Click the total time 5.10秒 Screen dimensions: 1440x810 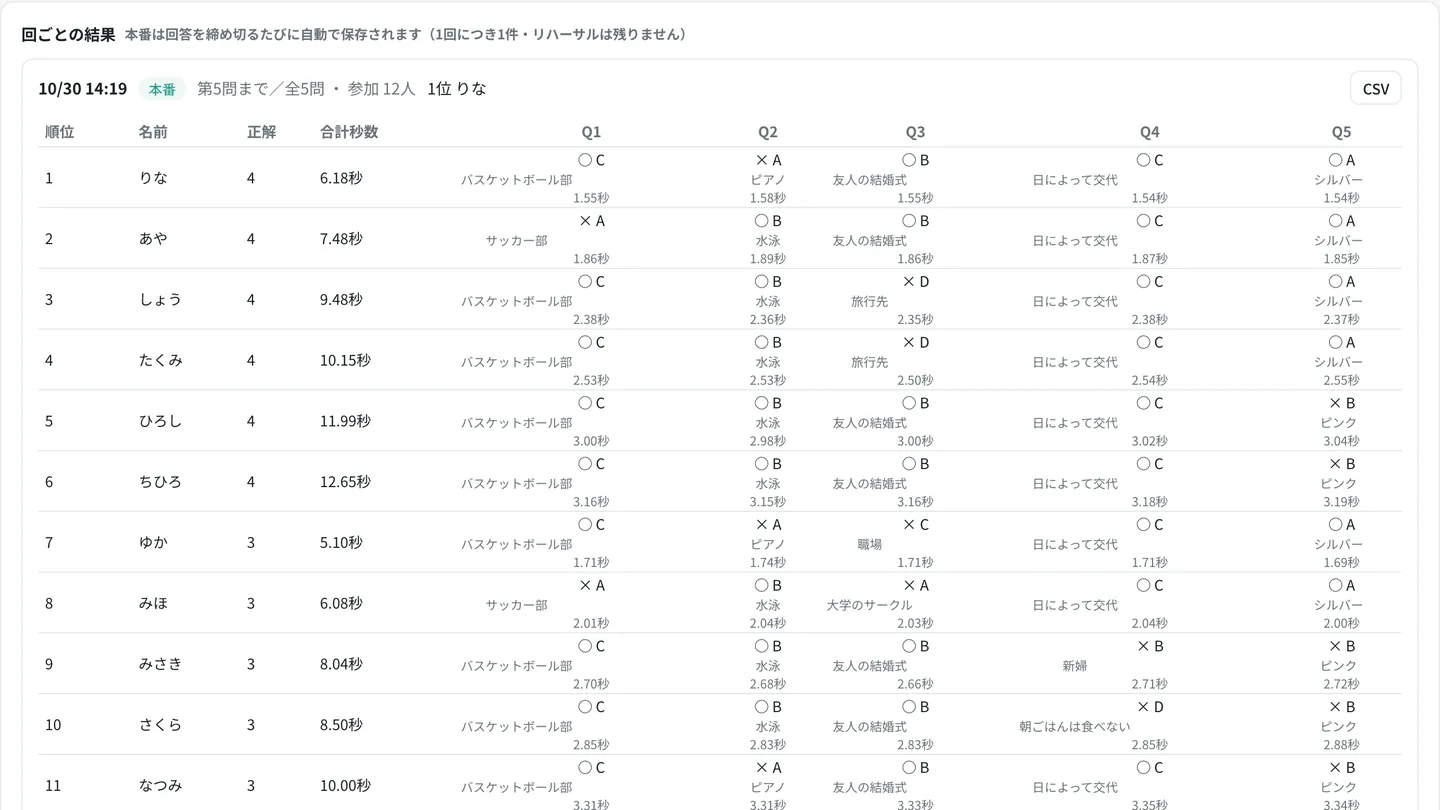point(341,543)
